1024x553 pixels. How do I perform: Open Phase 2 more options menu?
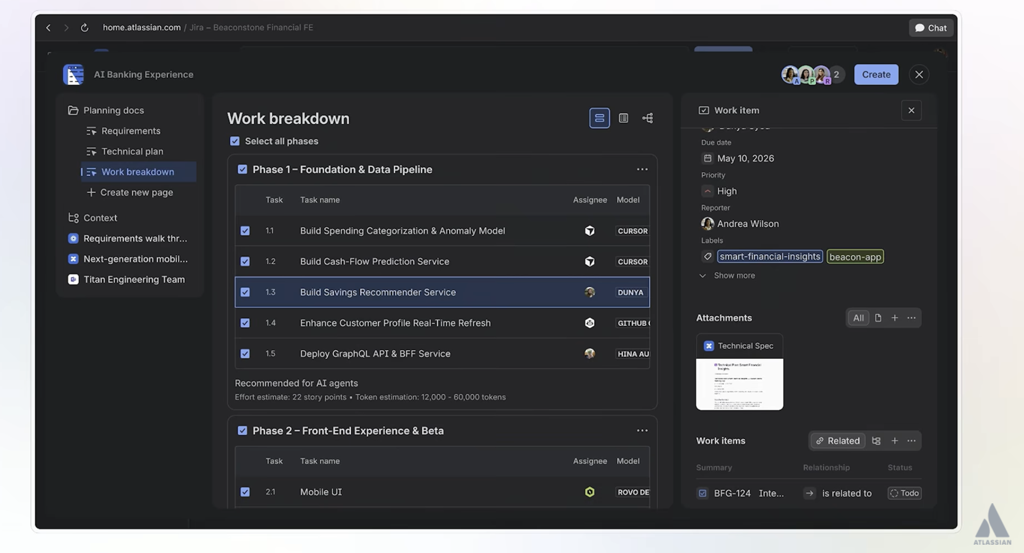642,430
